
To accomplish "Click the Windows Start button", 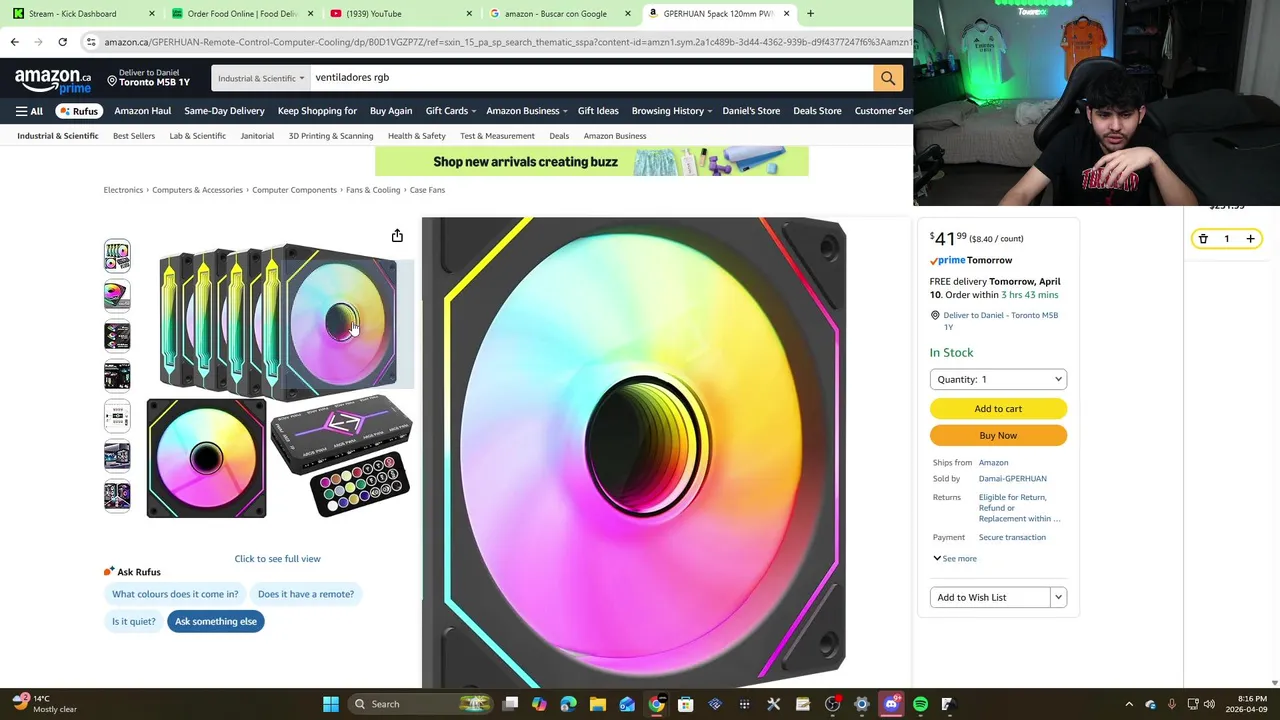I will 331,704.
